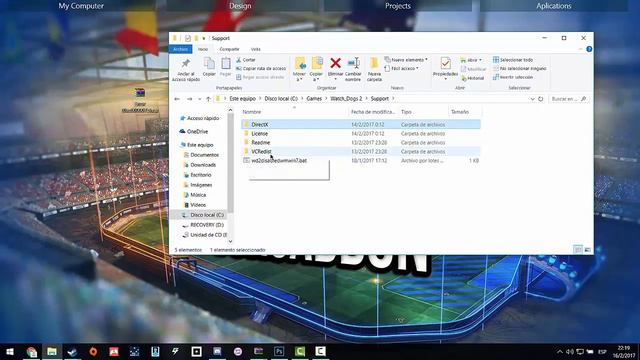Screen dimensions: 640x360
Task: Click 'Disco local (C:)' in breadcrumb
Action: coord(281,99)
